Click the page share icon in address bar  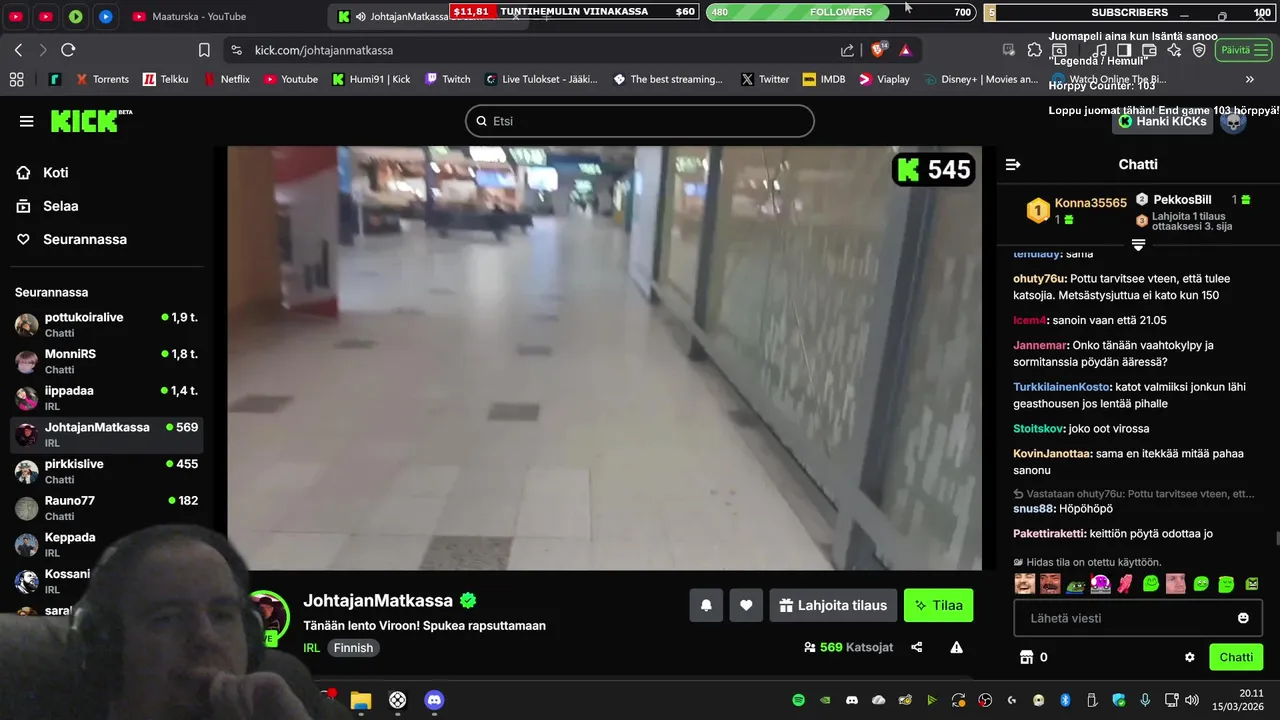(x=847, y=50)
